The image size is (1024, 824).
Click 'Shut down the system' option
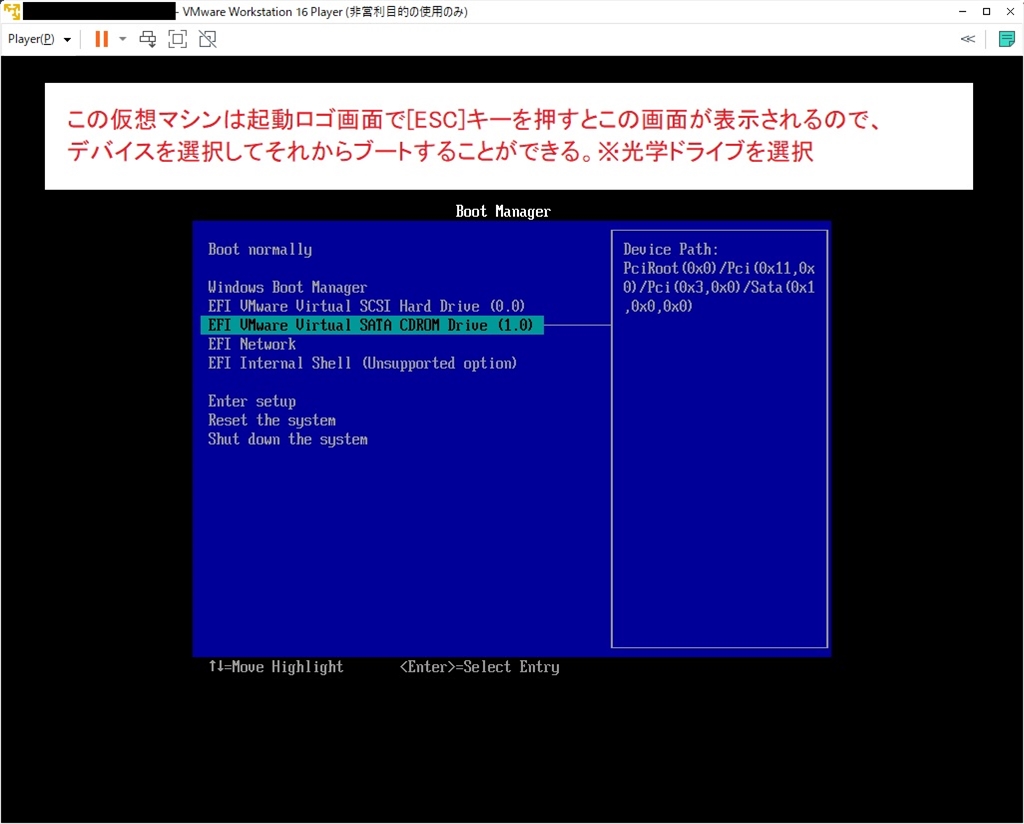click(x=288, y=439)
